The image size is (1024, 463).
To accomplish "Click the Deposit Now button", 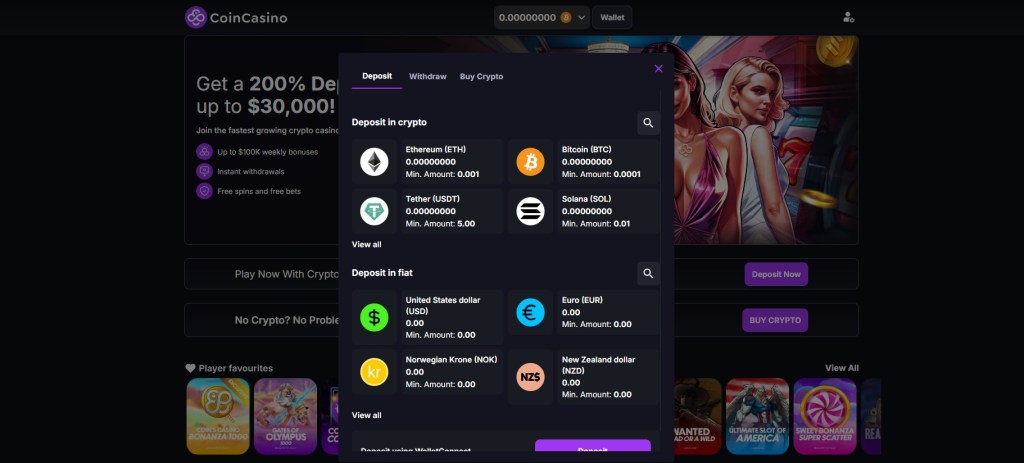I will (776, 274).
